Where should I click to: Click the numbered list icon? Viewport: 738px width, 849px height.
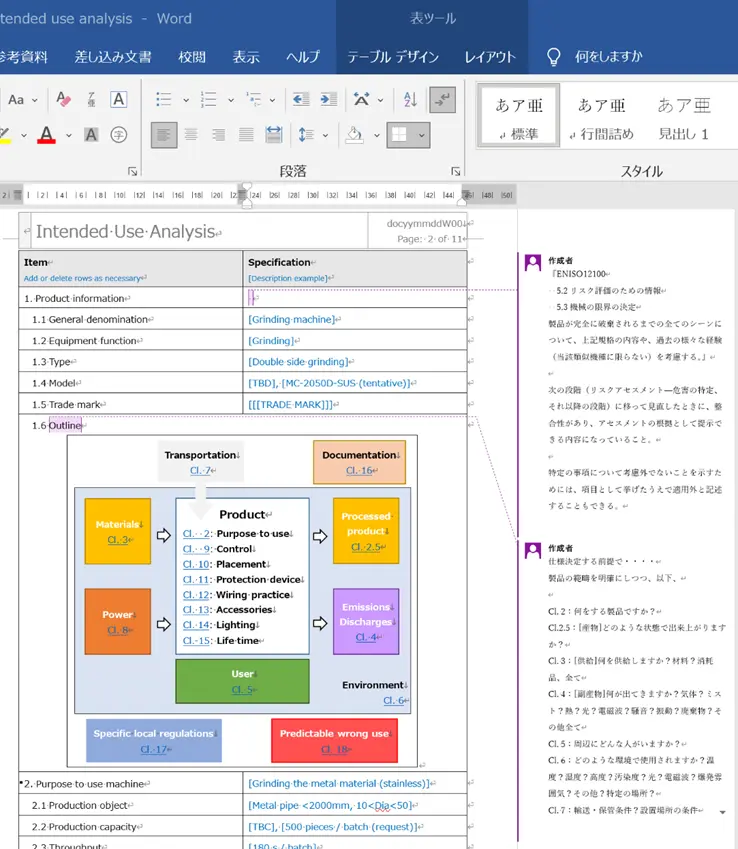[208, 100]
